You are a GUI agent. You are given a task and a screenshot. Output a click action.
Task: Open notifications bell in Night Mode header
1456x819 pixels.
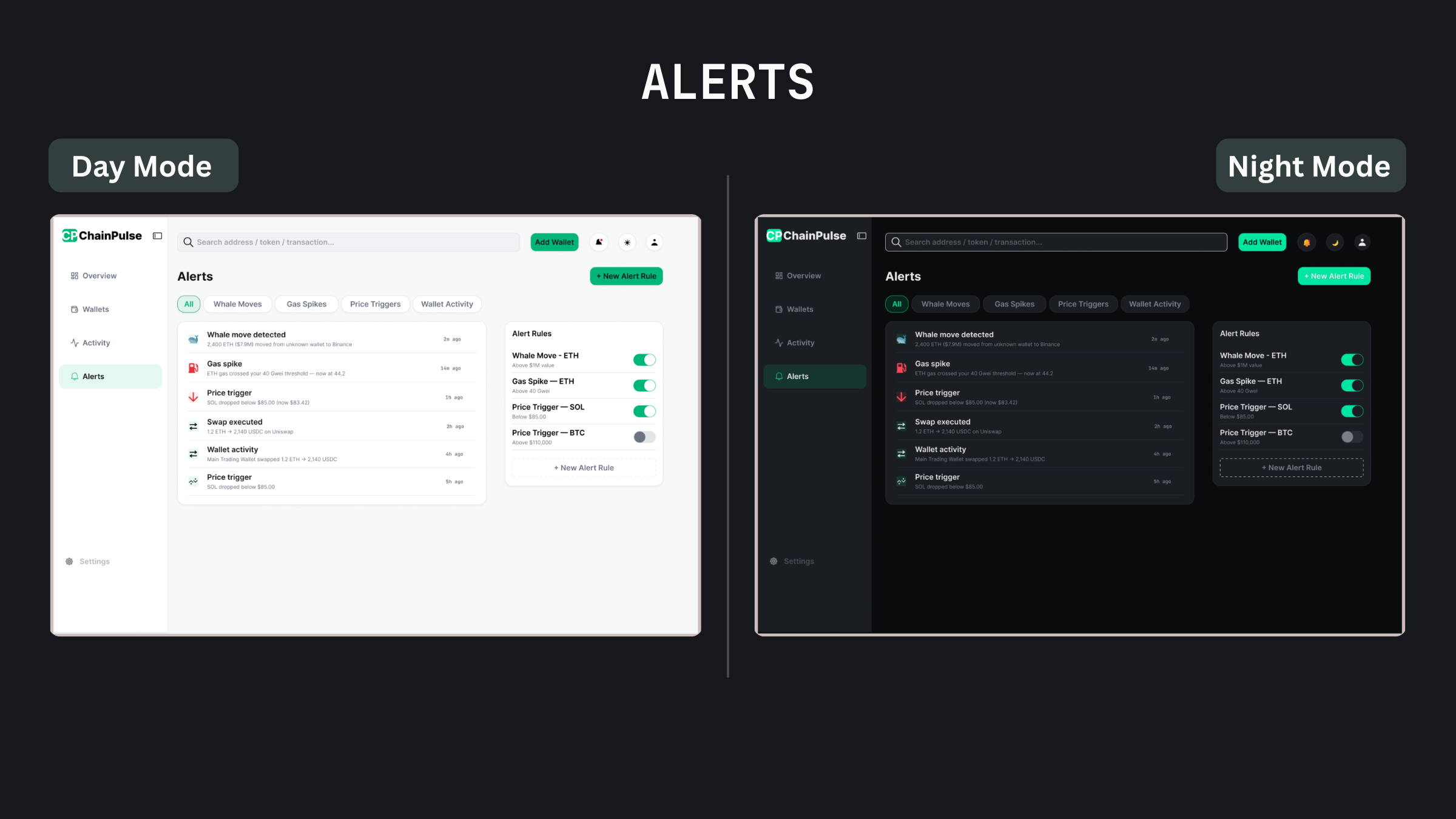(x=1307, y=242)
